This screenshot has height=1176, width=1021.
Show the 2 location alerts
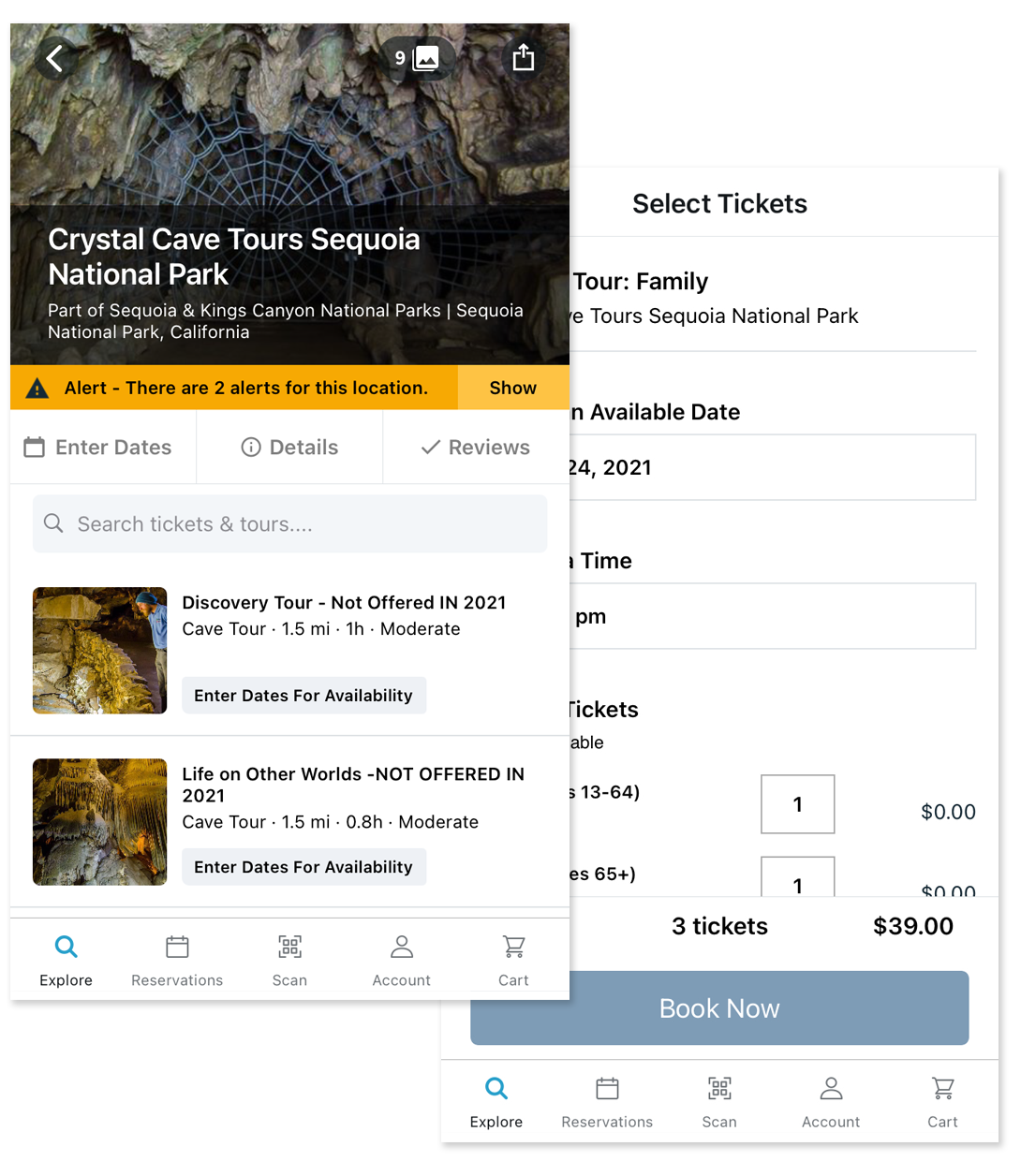click(512, 388)
